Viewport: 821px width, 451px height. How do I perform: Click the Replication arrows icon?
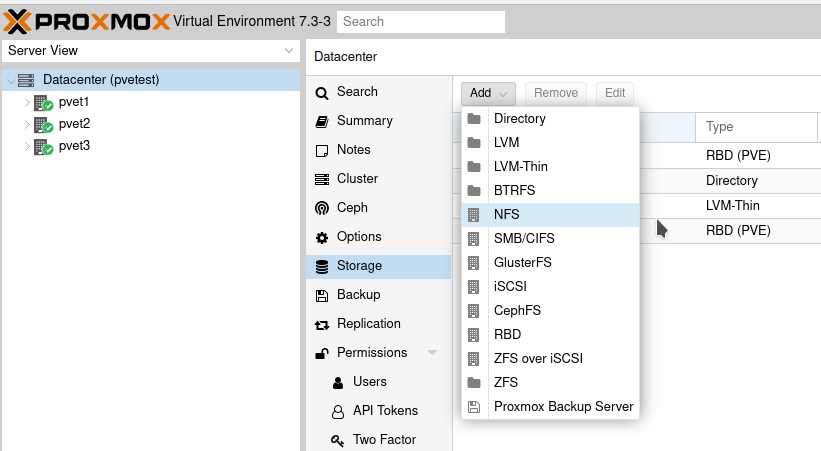321,324
